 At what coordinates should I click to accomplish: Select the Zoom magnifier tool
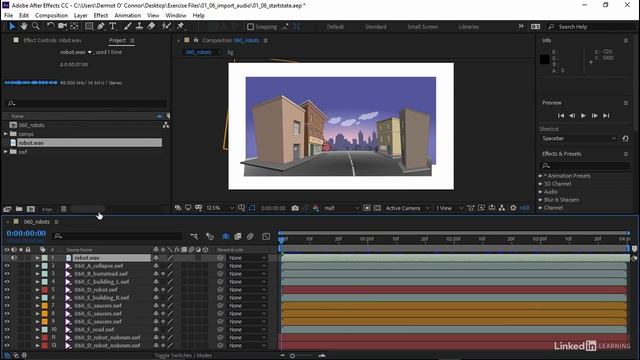pos(36,27)
